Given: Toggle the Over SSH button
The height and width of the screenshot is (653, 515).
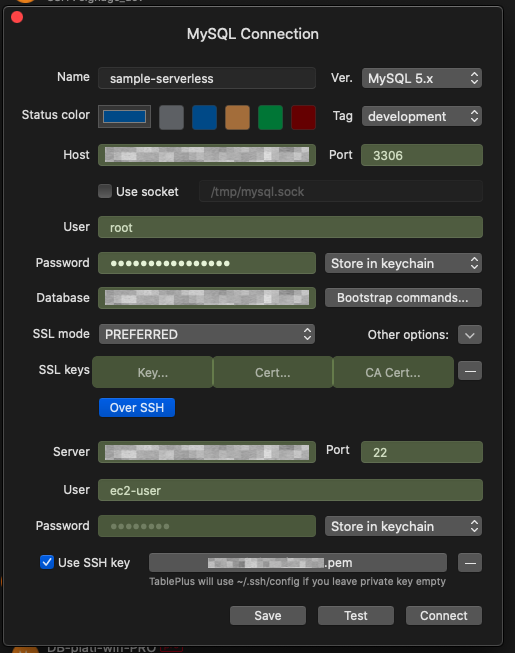Looking at the screenshot, I should (137, 407).
